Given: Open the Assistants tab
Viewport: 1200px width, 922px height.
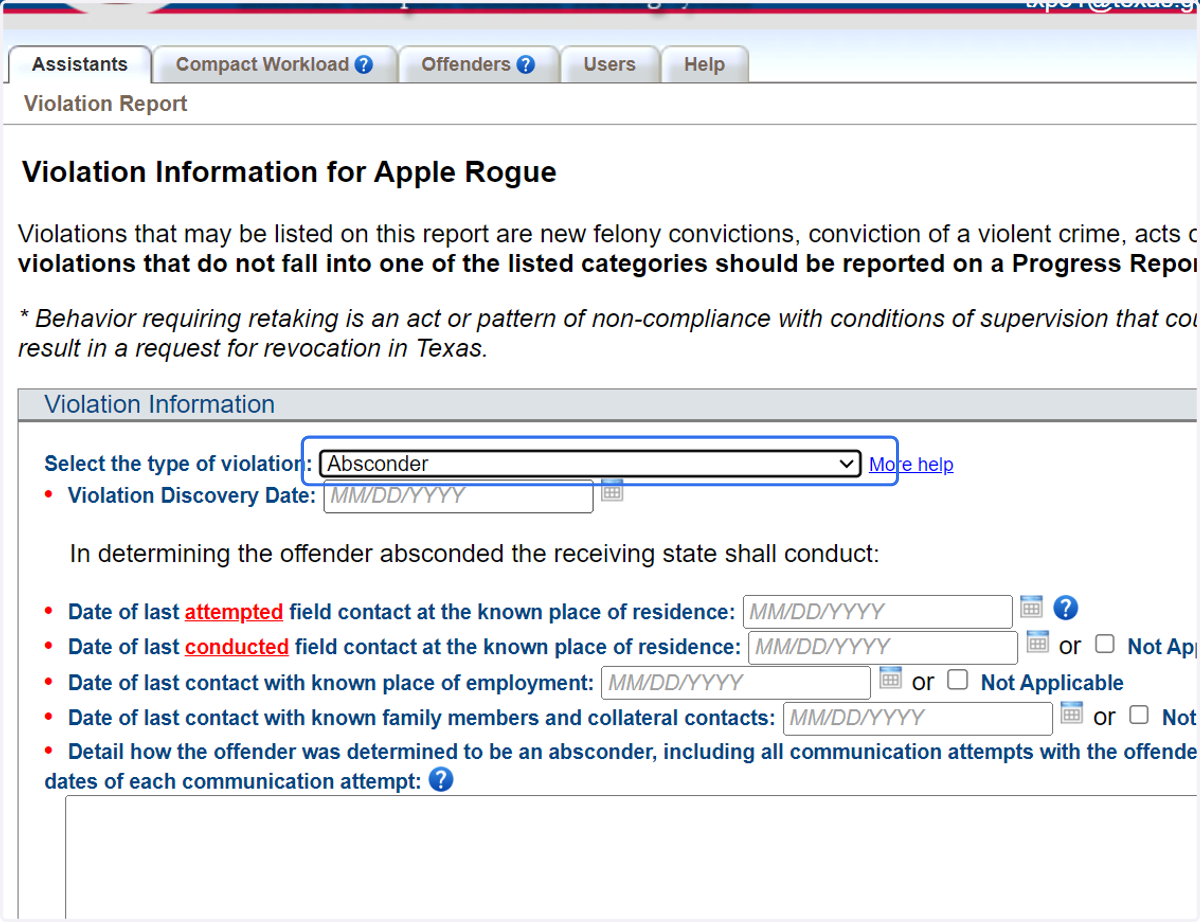Looking at the screenshot, I should tap(80, 64).
